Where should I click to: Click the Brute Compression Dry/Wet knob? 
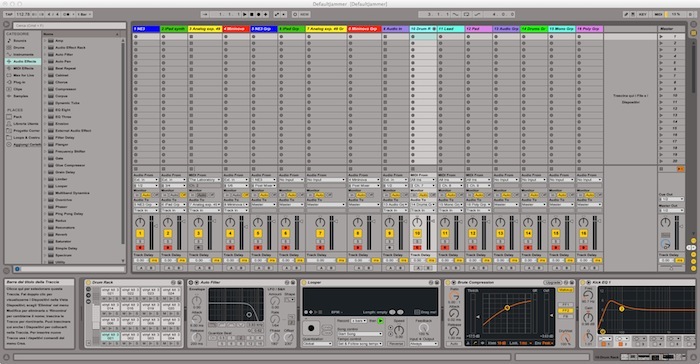566,338
